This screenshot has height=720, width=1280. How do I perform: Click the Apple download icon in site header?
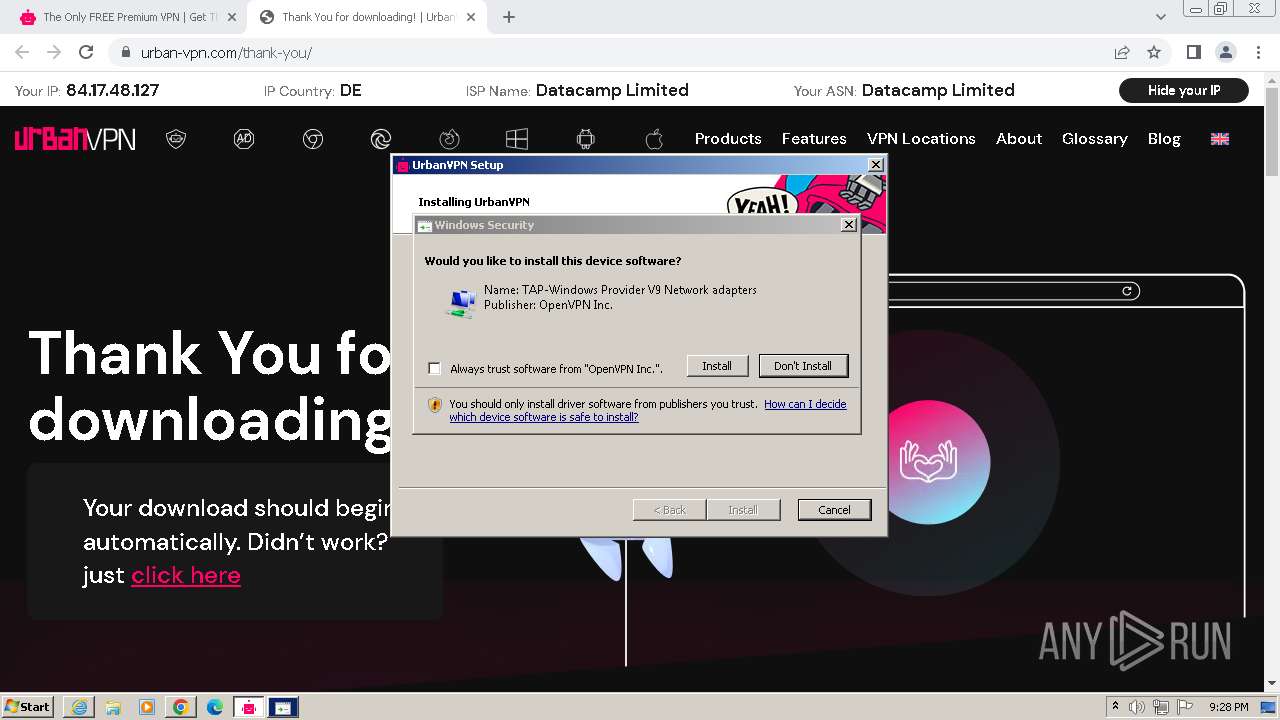pyautogui.click(x=654, y=139)
